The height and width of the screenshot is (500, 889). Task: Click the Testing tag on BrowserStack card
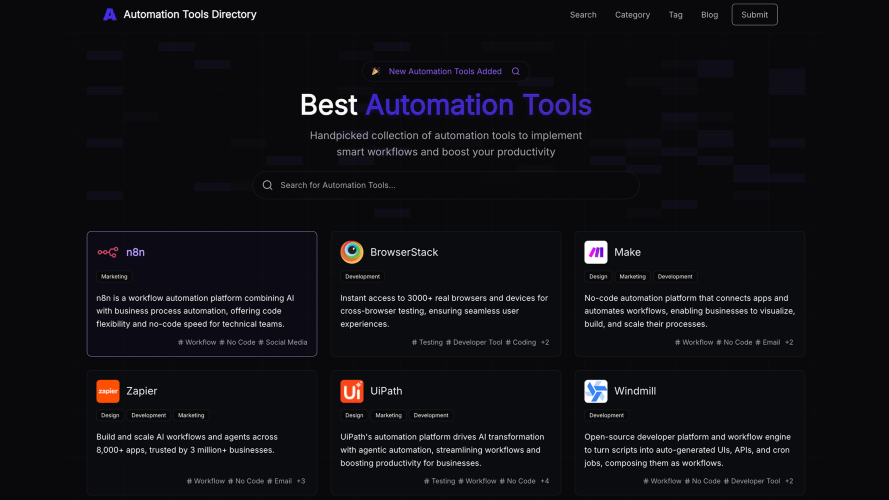pyautogui.click(x=427, y=342)
